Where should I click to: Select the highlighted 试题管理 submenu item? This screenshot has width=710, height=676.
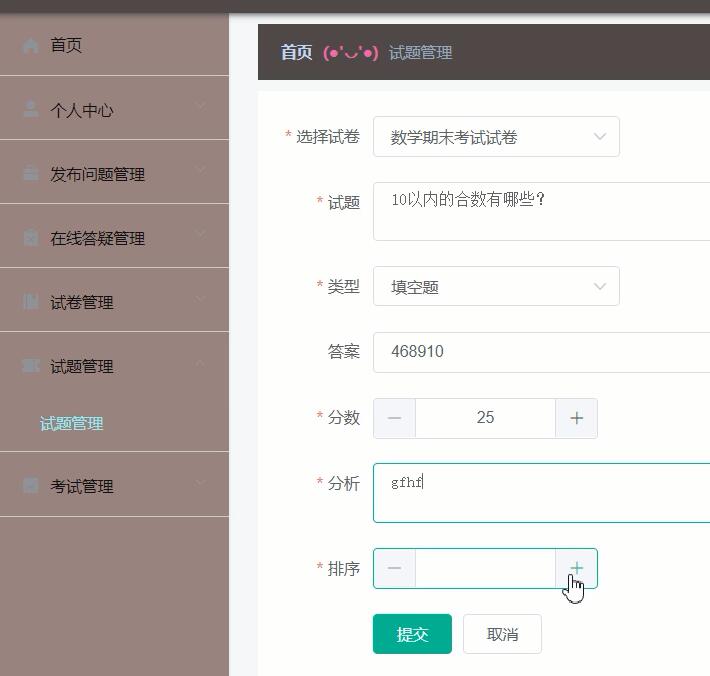coord(72,424)
